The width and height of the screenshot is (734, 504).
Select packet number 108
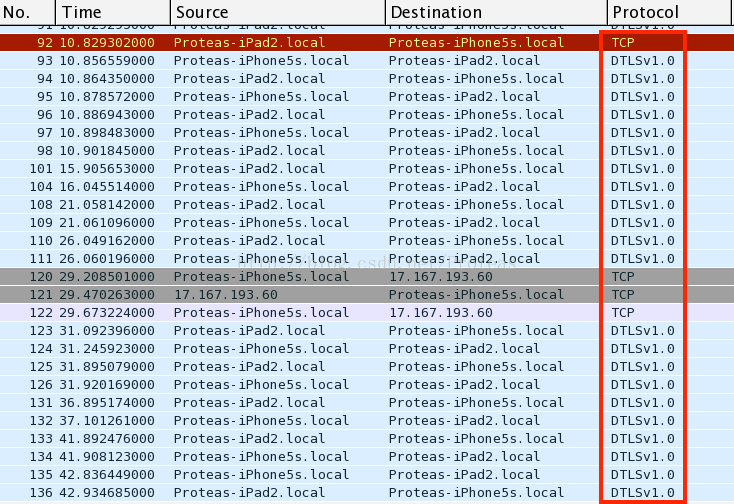coord(367,205)
